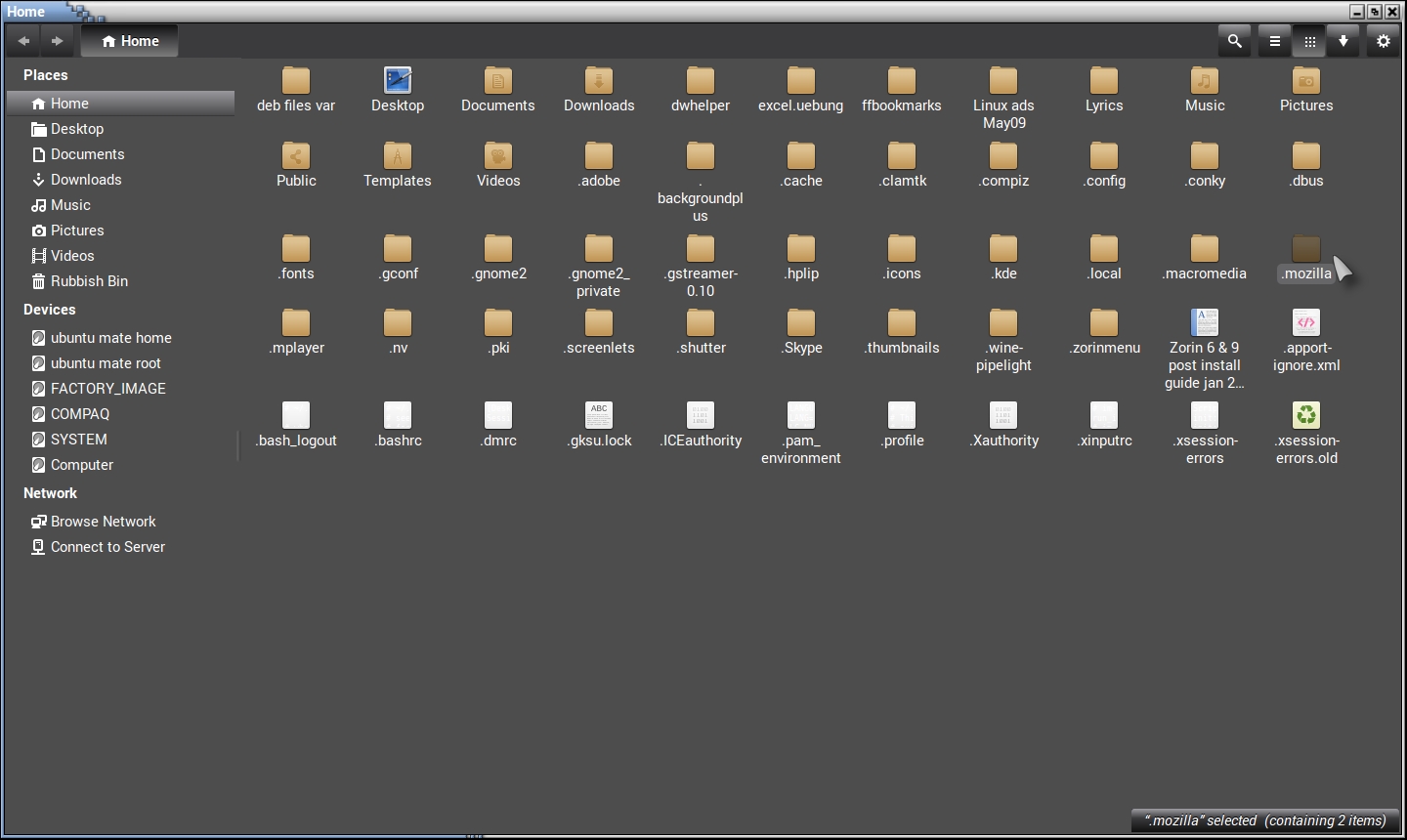Click Browse Network in the sidebar

pyautogui.click(x=103, y=522)
